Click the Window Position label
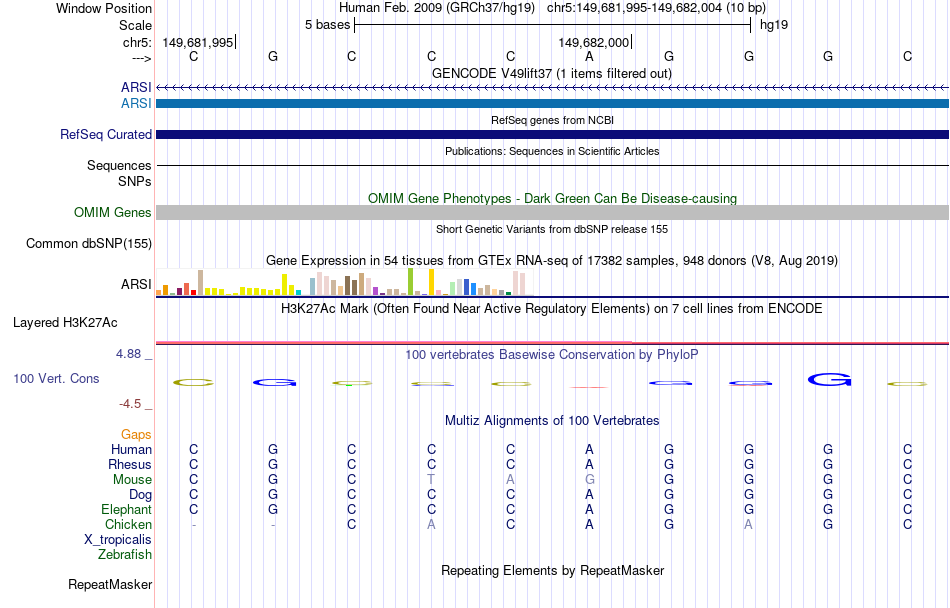Image resolution: width=950 pixels, height=608 pixels. click(x=104, y=8)
